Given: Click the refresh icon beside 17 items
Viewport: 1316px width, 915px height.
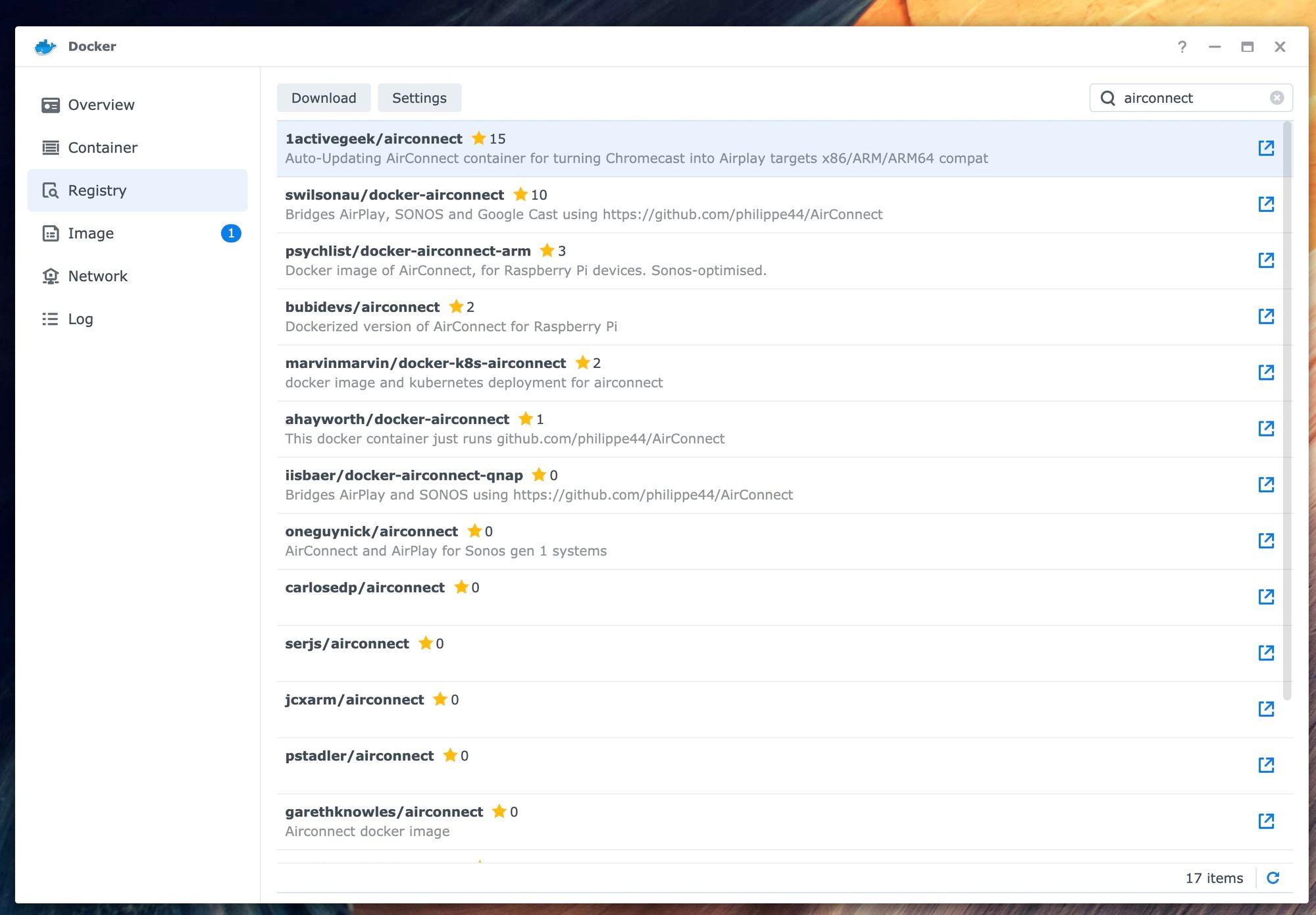Looking at the screenshot, I should tap(1273, 877).
